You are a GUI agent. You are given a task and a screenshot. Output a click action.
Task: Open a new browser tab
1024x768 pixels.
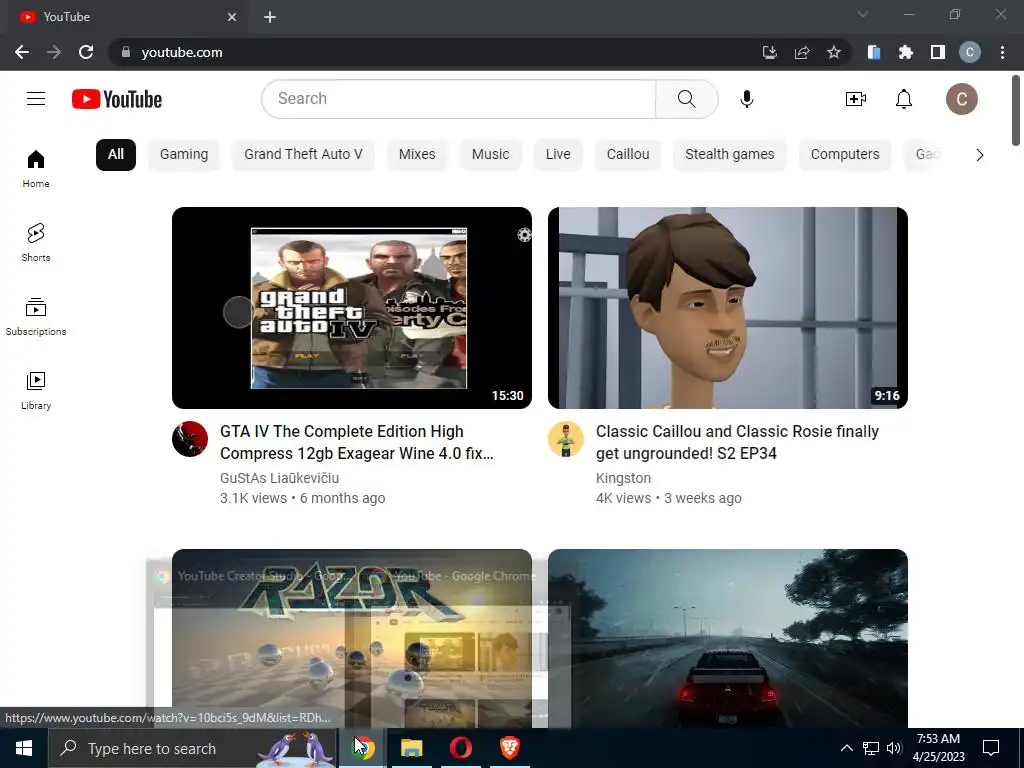point(270,17)
